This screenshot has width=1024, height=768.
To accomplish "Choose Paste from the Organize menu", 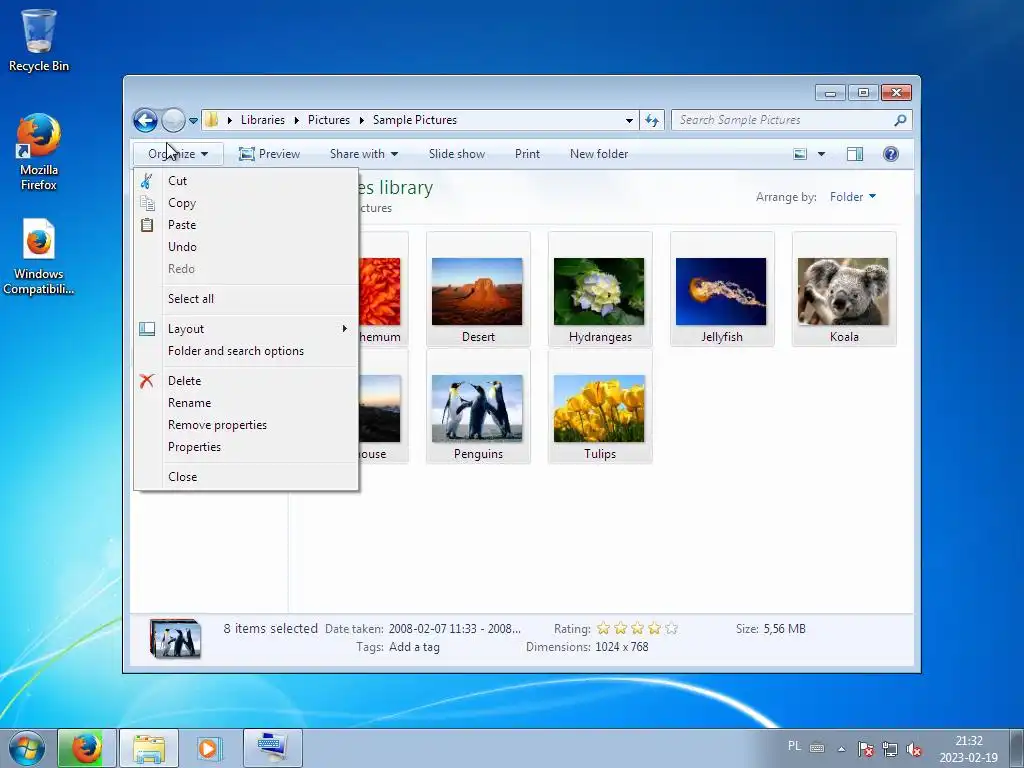I will 246,225.
